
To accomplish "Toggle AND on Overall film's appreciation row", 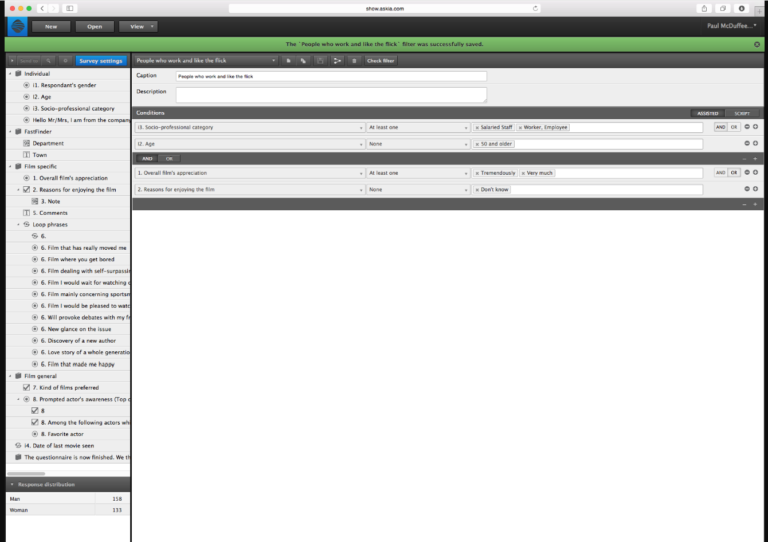I will tap(720, 173).
